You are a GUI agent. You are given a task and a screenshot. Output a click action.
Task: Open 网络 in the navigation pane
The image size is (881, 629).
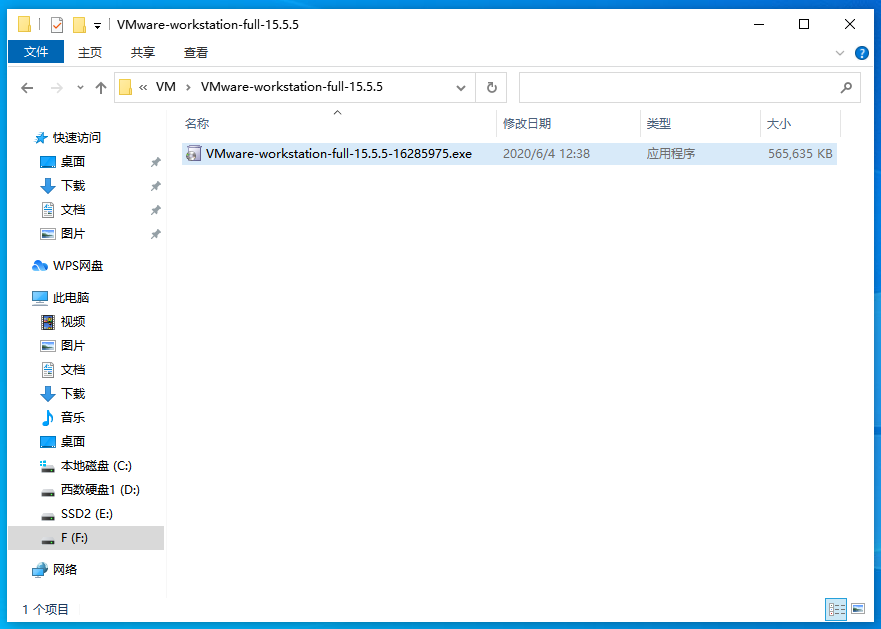[x=65, y=570]
